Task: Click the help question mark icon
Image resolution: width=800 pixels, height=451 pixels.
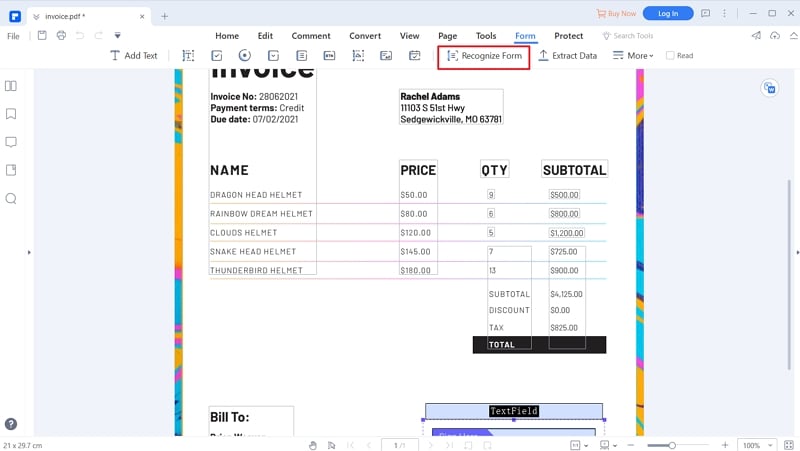Action: click(x=11, y=424)
